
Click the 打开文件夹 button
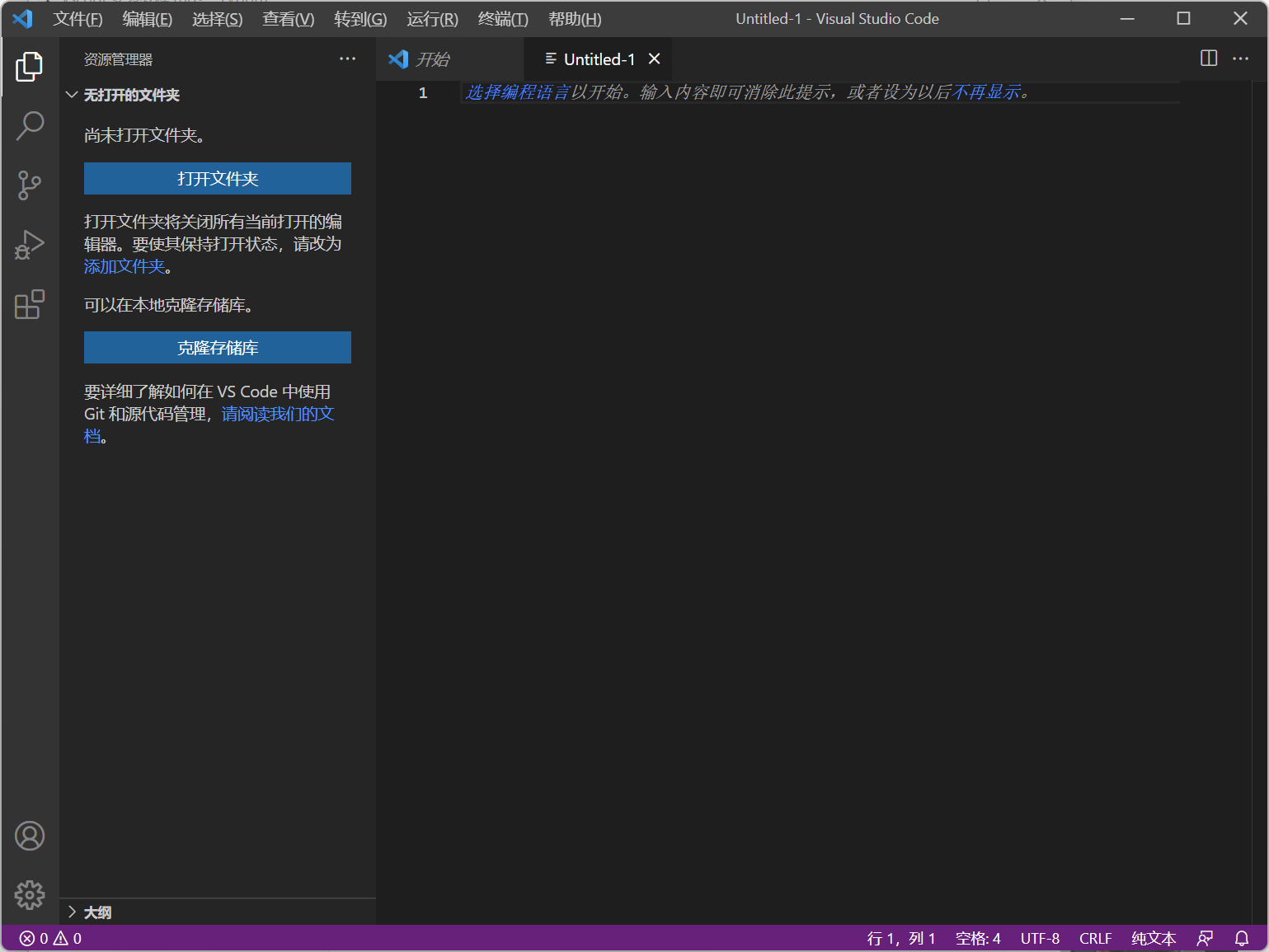point(218,179)
